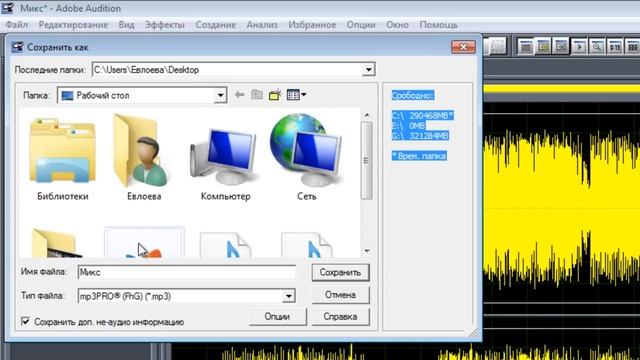The height and width of the screenshot is (360, 640).
Task: Open the Помощь menu
Action: coord(439,25)
